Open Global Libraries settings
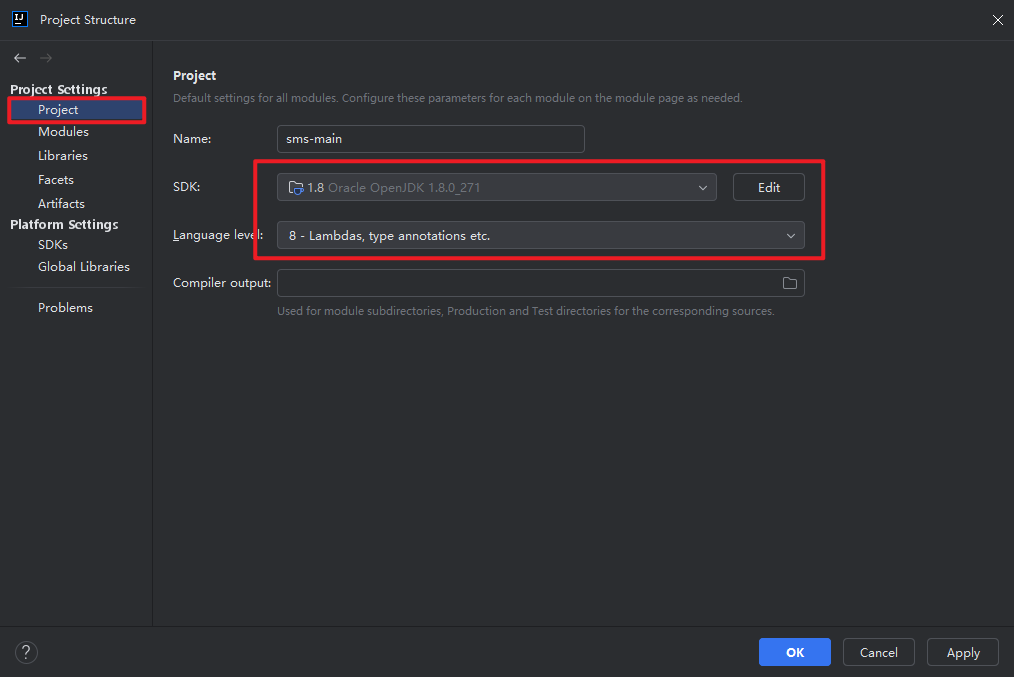1014x677 pixels. click(x=84, y=267)
